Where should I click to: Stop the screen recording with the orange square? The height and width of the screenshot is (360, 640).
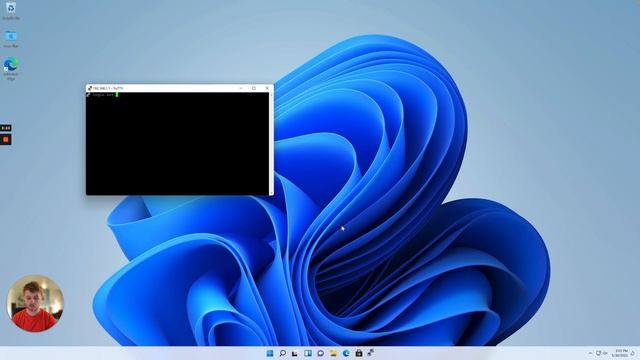click(x=6, y=140)
